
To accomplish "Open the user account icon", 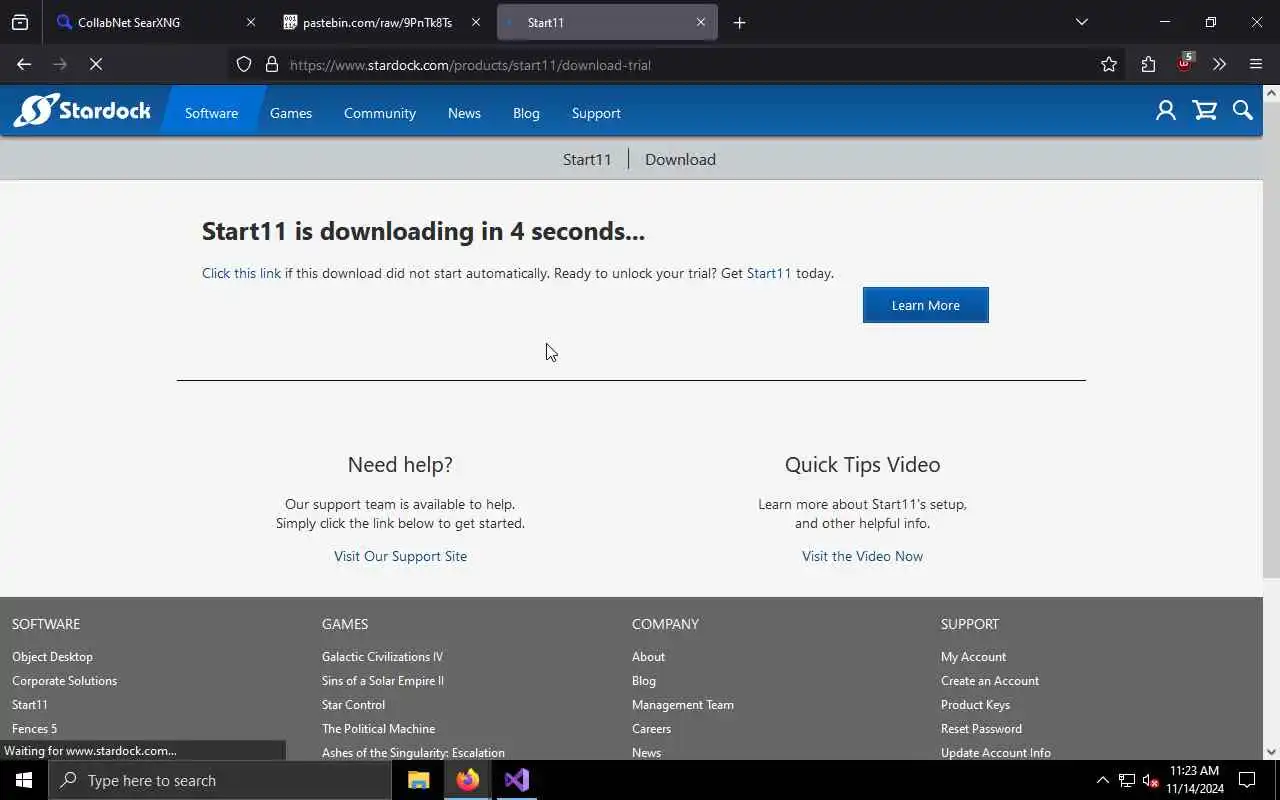I will pyautogui.click(x=1166, y=111).
